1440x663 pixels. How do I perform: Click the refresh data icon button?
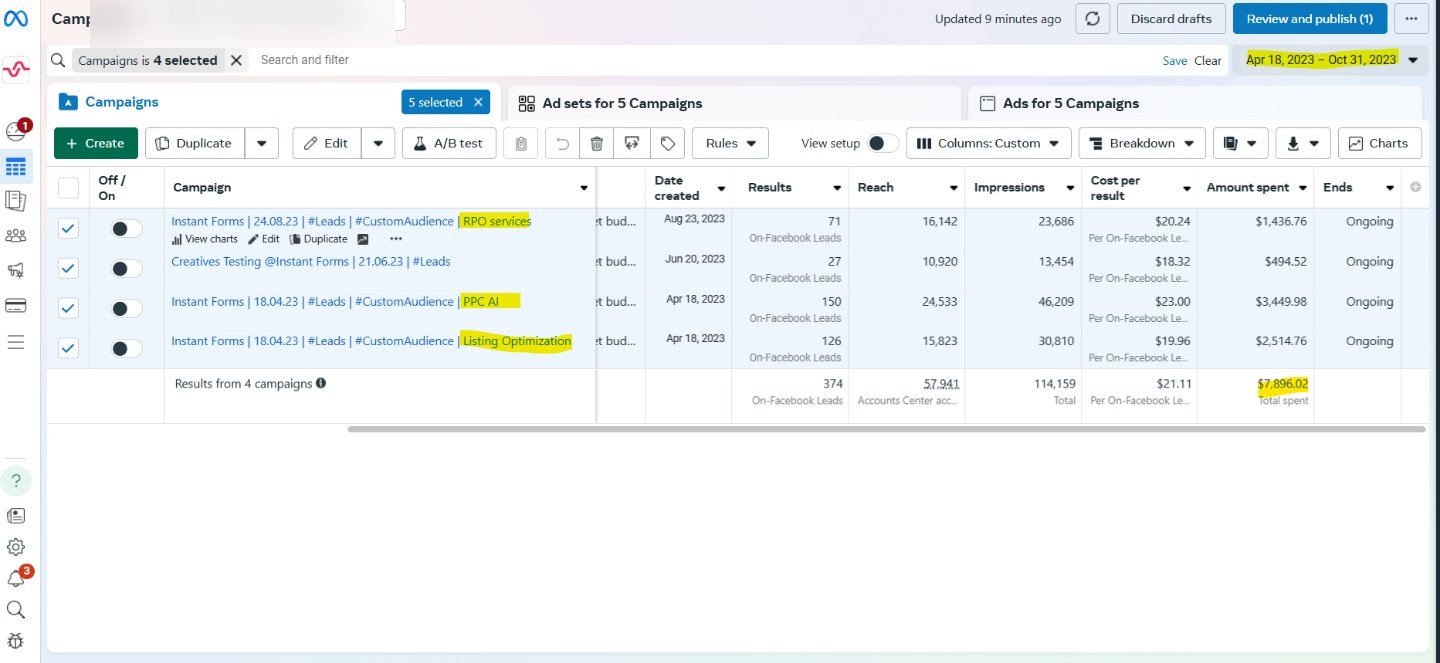pyautogui.click(x=1092, y=19)
